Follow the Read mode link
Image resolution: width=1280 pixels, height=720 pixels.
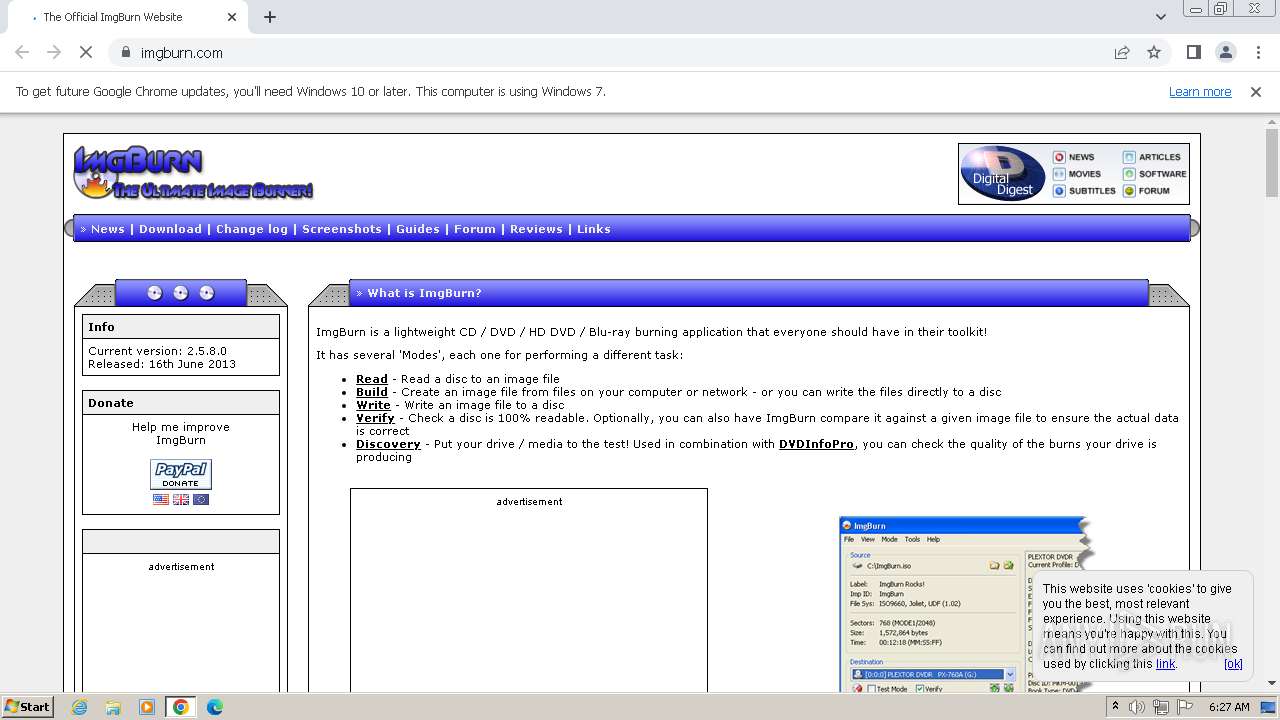point(372,379)
